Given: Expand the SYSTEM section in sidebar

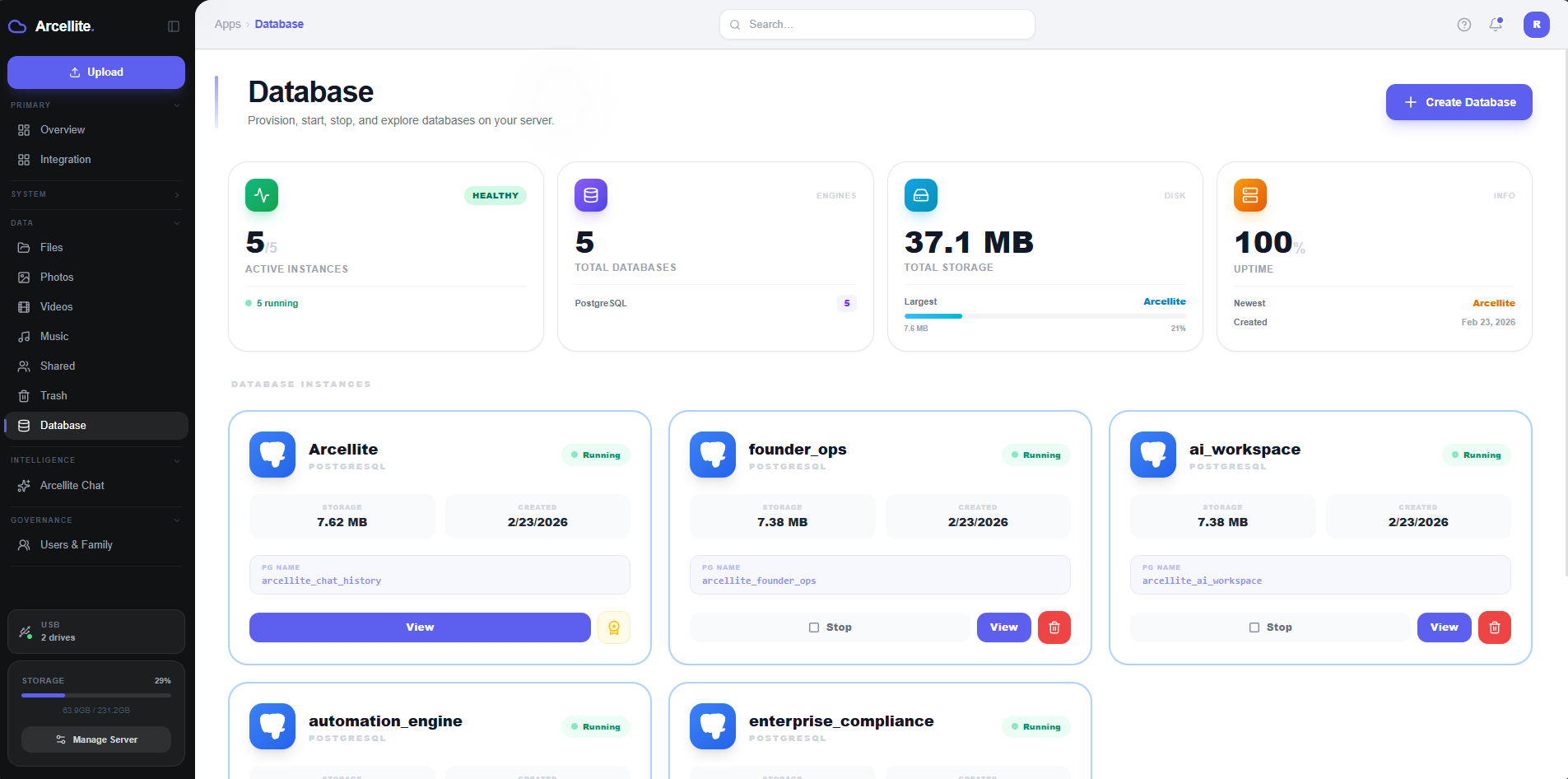Looking at the screenshot, I should [176, 194].
